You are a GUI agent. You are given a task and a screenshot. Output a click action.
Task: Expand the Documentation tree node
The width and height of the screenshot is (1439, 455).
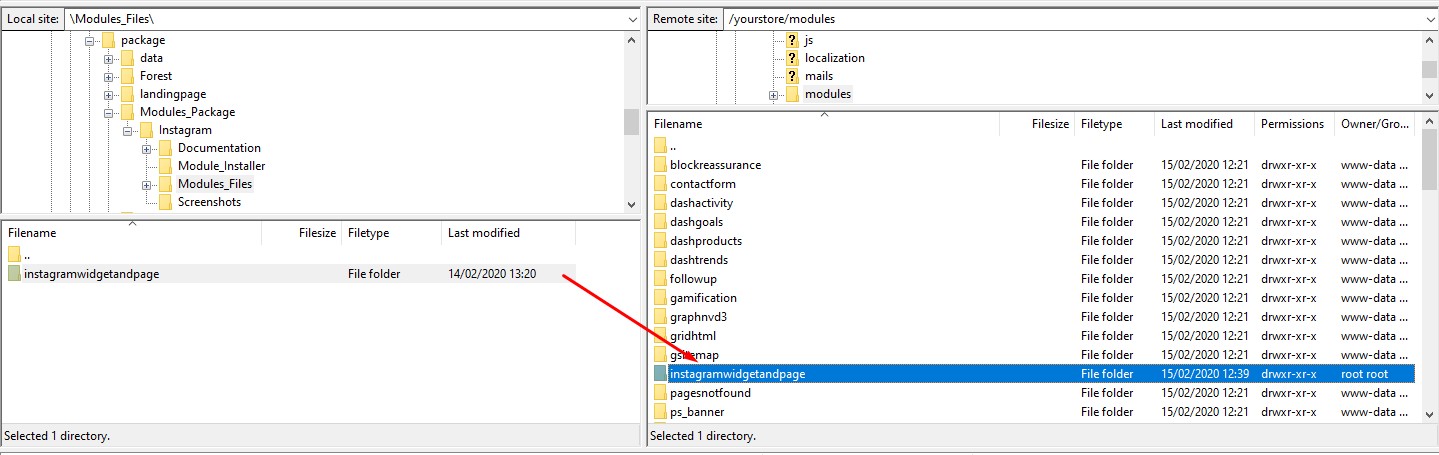point(147,148)
